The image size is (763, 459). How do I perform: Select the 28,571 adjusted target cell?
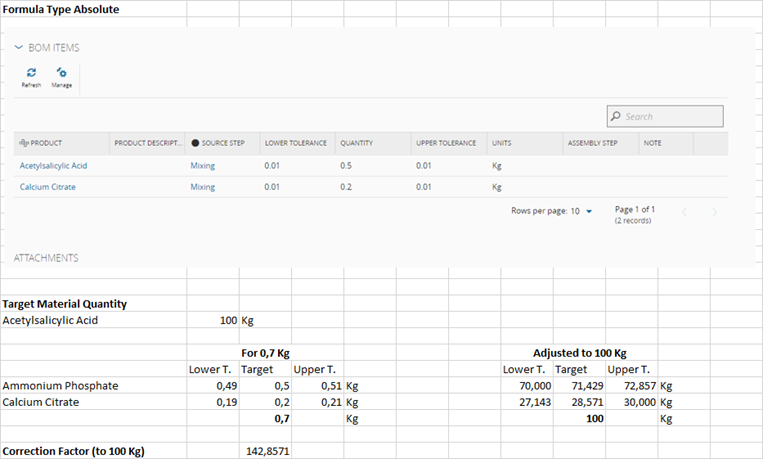(579, 403)
